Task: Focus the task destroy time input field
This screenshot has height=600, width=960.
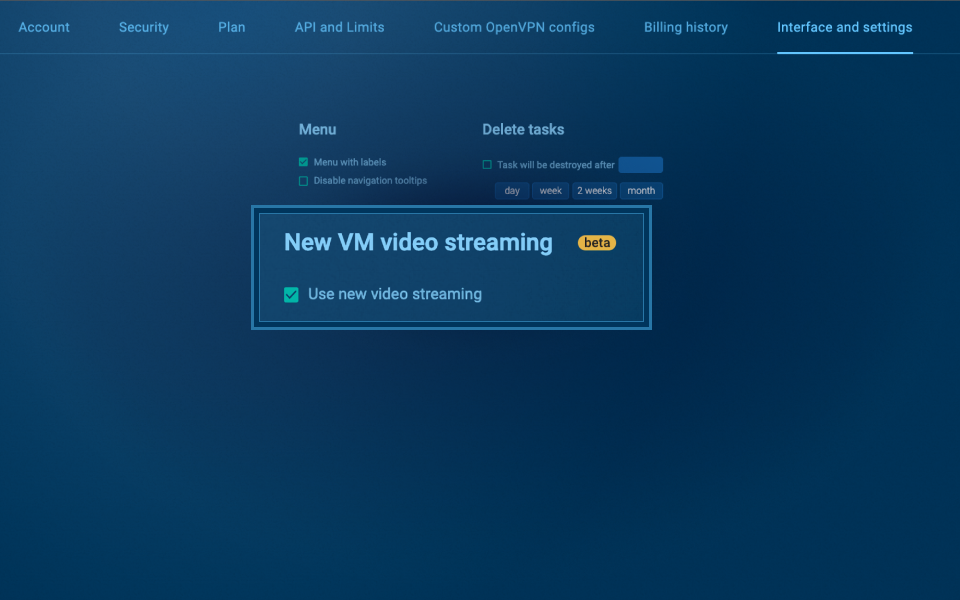Action: tap(640, 165)
